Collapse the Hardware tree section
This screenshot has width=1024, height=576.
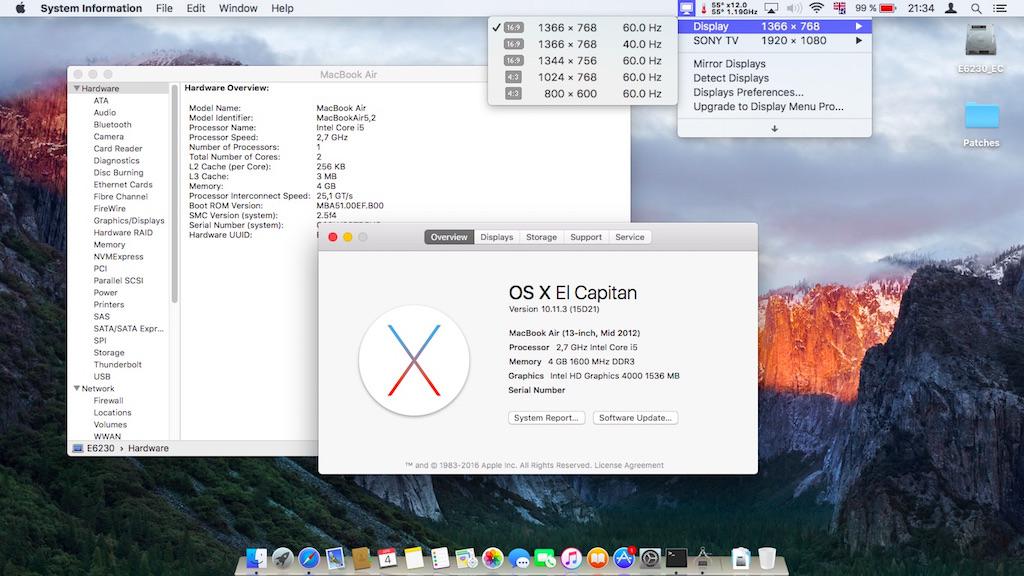click(76, 89)
